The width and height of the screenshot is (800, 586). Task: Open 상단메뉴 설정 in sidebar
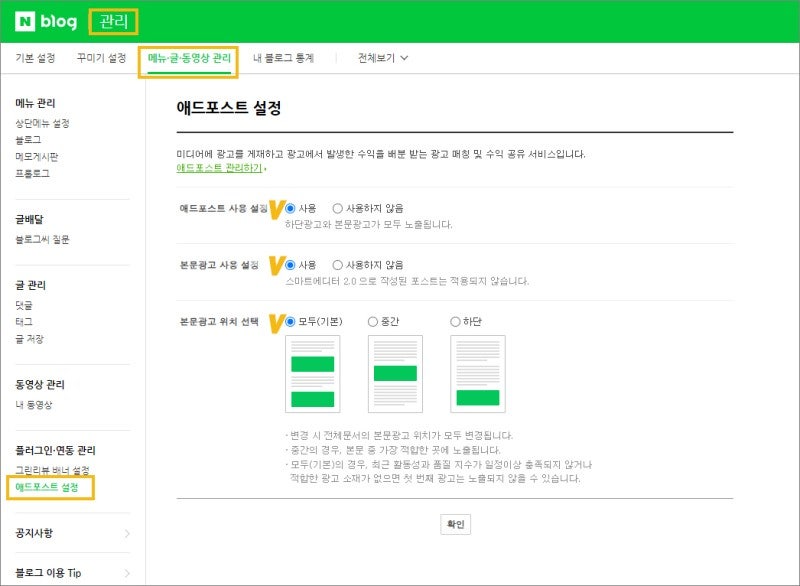point(42,123)
